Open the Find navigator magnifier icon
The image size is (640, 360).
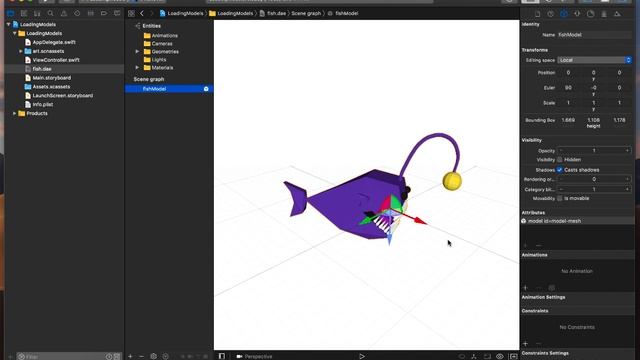coord(51,13)
